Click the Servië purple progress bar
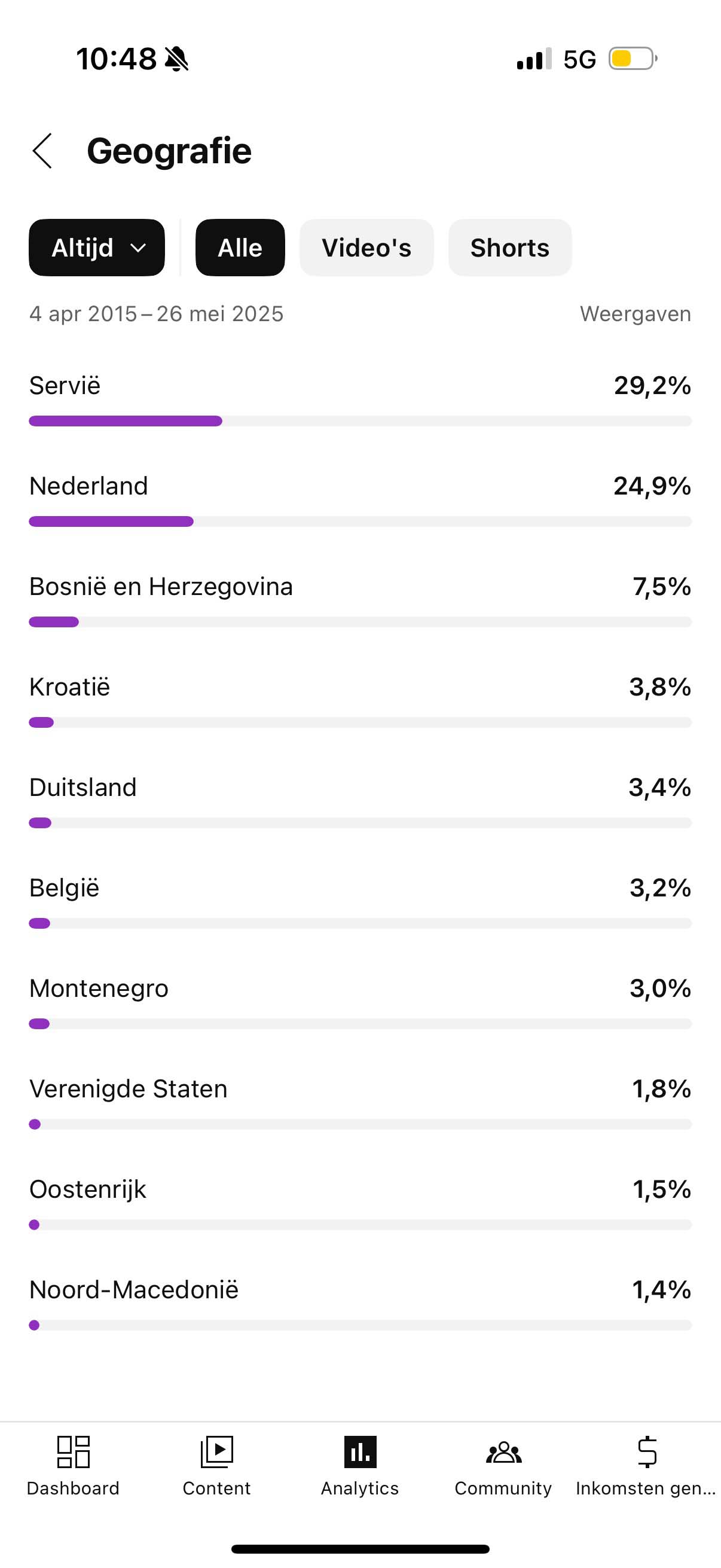The image size is (721, 1568). [126, 421]
